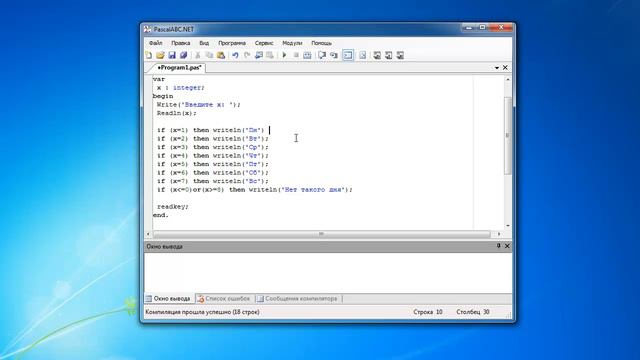This screenshot has width=640, height=360.
Task: Click the editor vertical scrollbar down arrow
Action: click(x=508, y=225)
